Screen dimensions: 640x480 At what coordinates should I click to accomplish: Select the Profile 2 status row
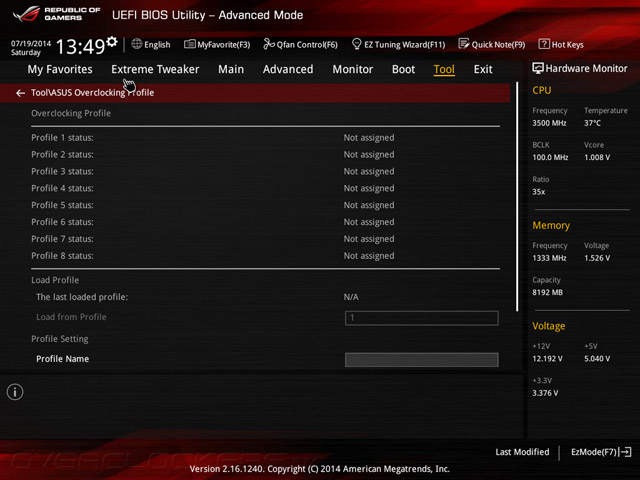coord(265,155)
